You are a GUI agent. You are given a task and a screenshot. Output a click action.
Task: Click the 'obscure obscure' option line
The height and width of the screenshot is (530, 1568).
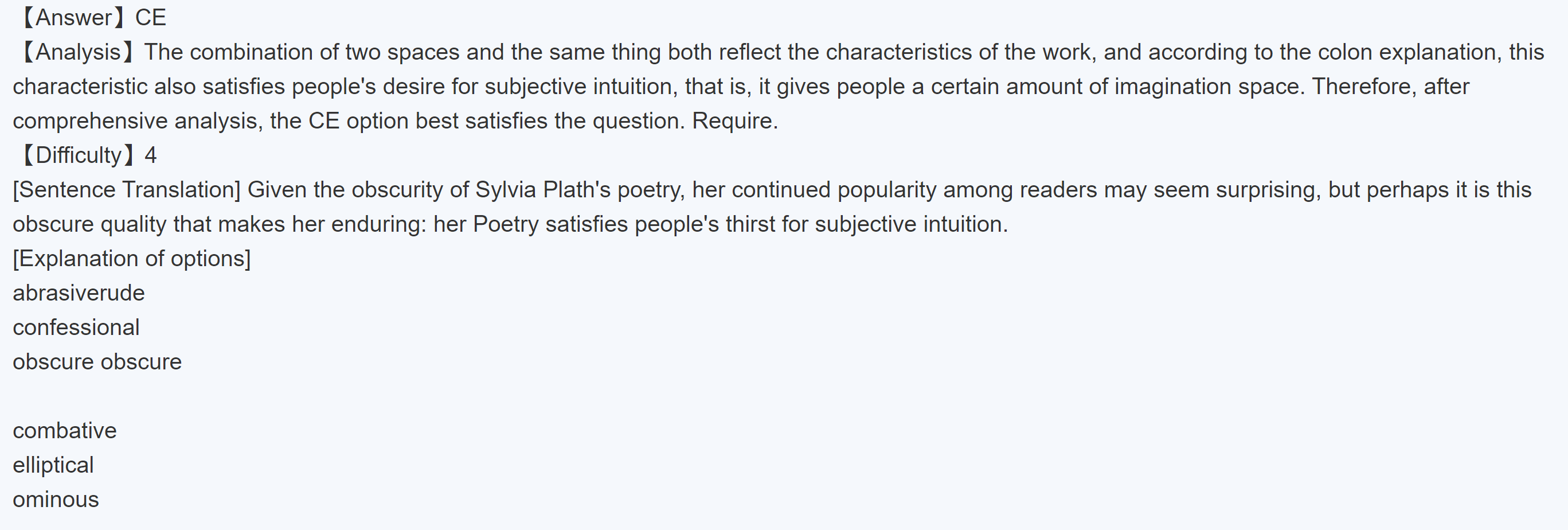click(97, 362)
